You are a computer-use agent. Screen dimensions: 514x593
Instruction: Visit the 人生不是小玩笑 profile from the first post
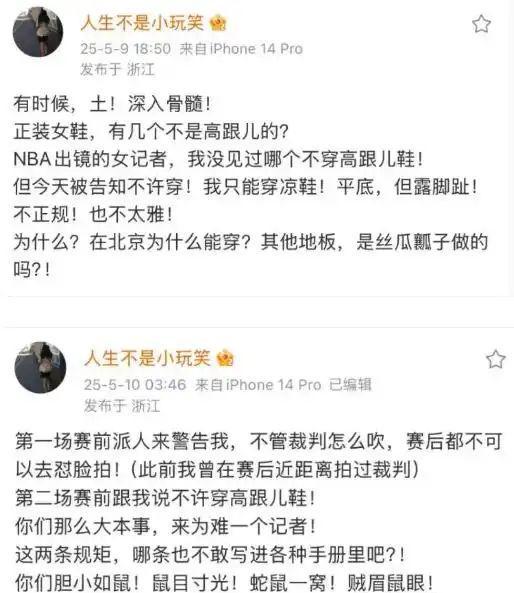point(142,23)
